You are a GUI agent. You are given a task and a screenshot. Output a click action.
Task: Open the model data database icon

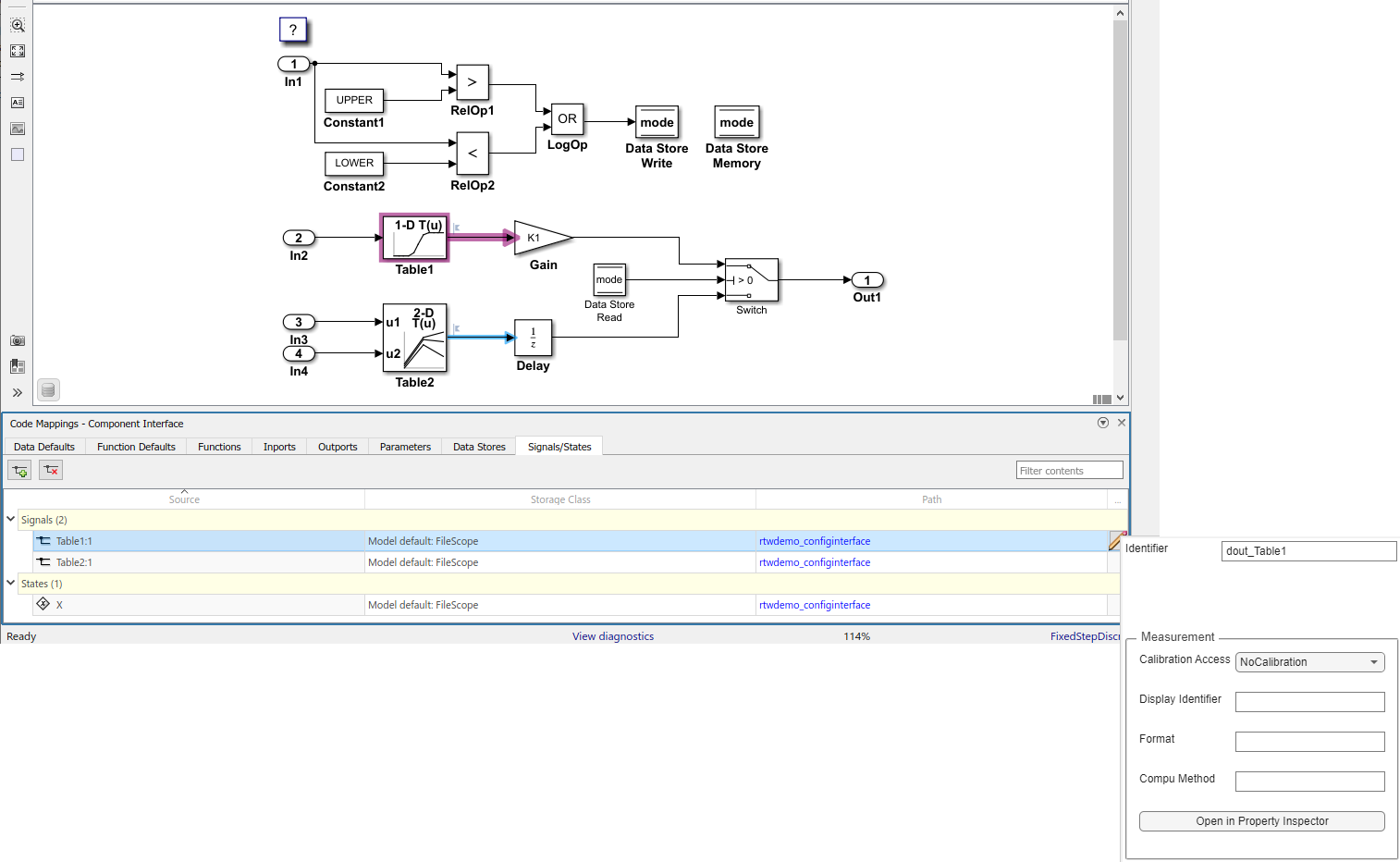coord(48,390)
